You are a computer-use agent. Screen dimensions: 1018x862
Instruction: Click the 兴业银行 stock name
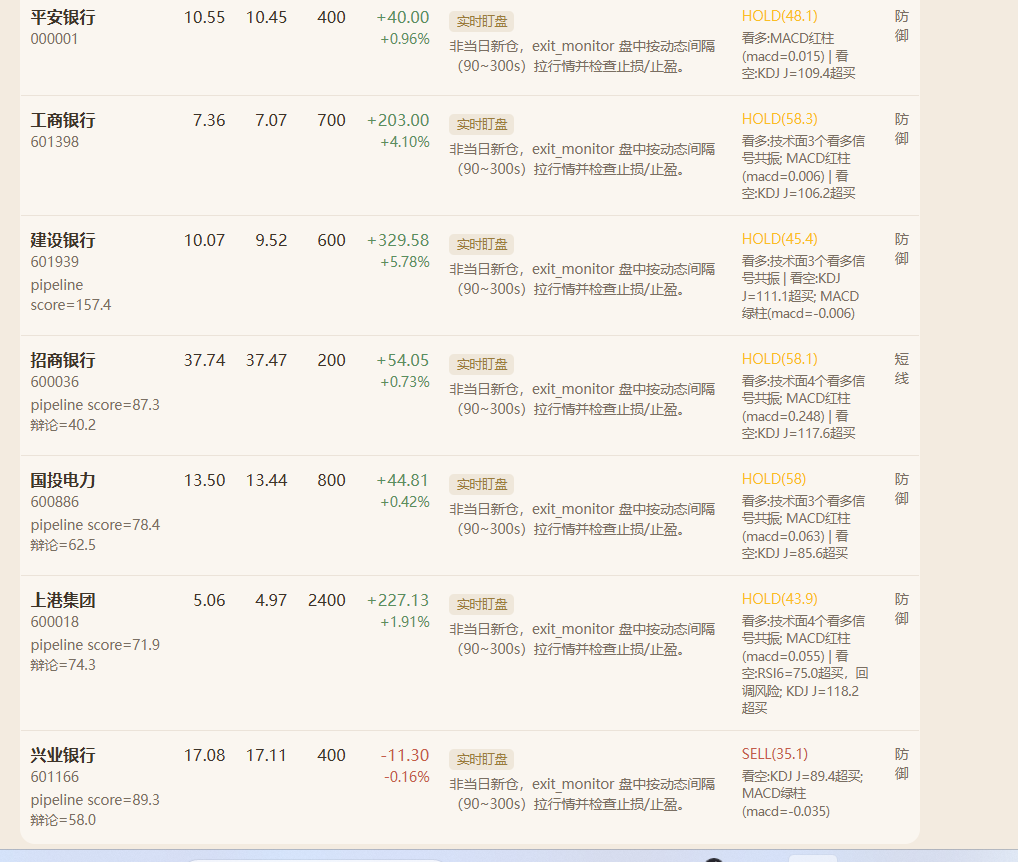click(63, 756)
